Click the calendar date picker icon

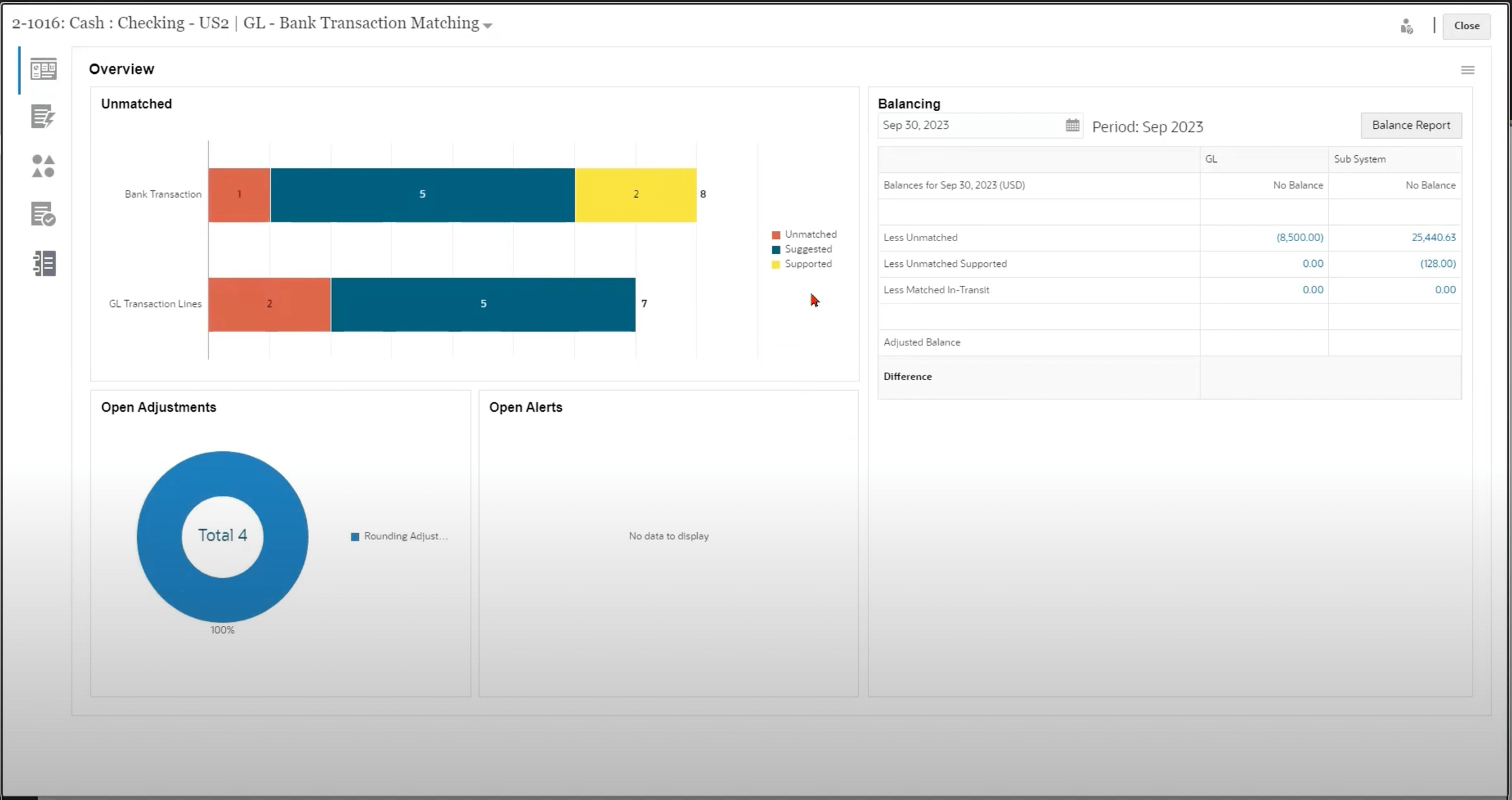click(1072, 125)
